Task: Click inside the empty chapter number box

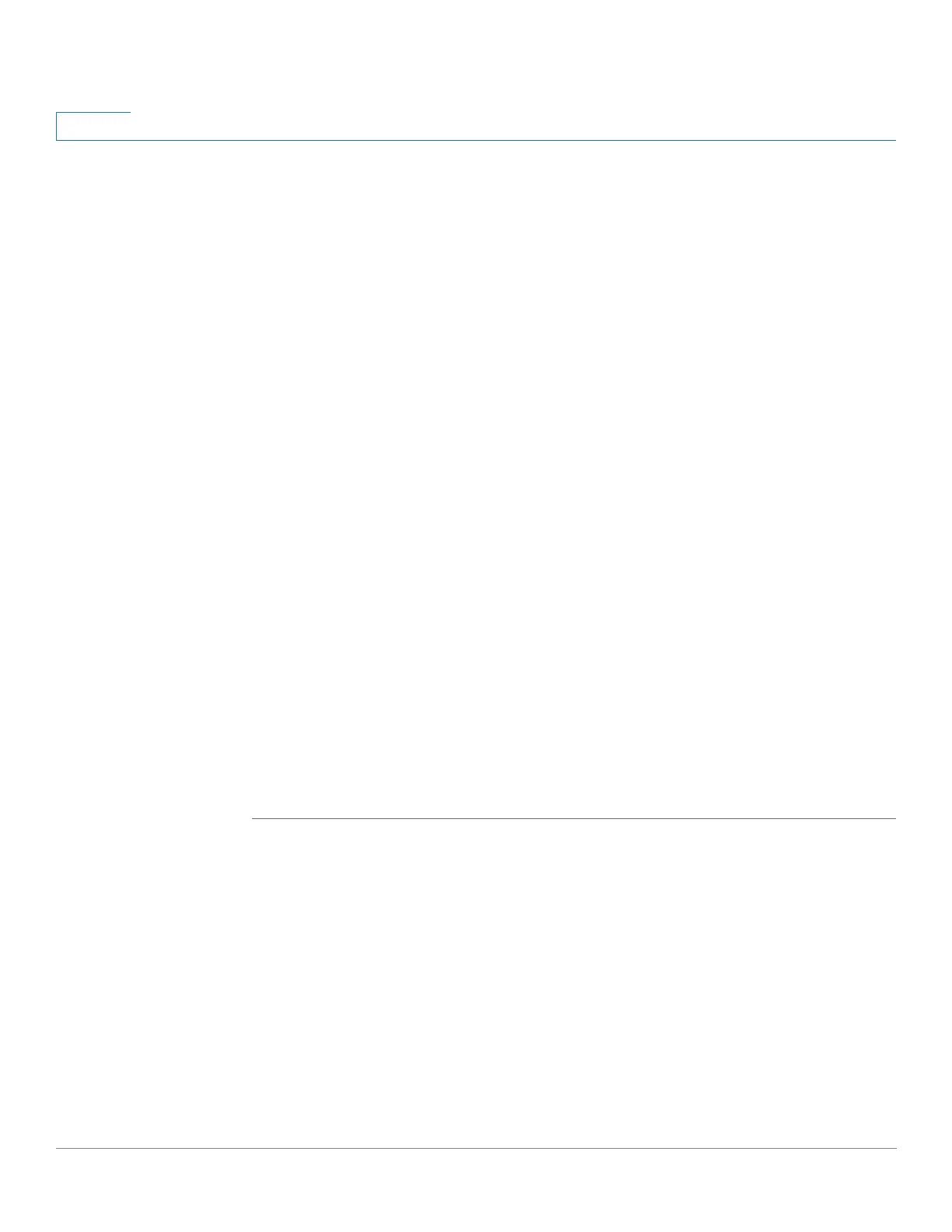Action: pyautogui.click(x=93, y=127)
